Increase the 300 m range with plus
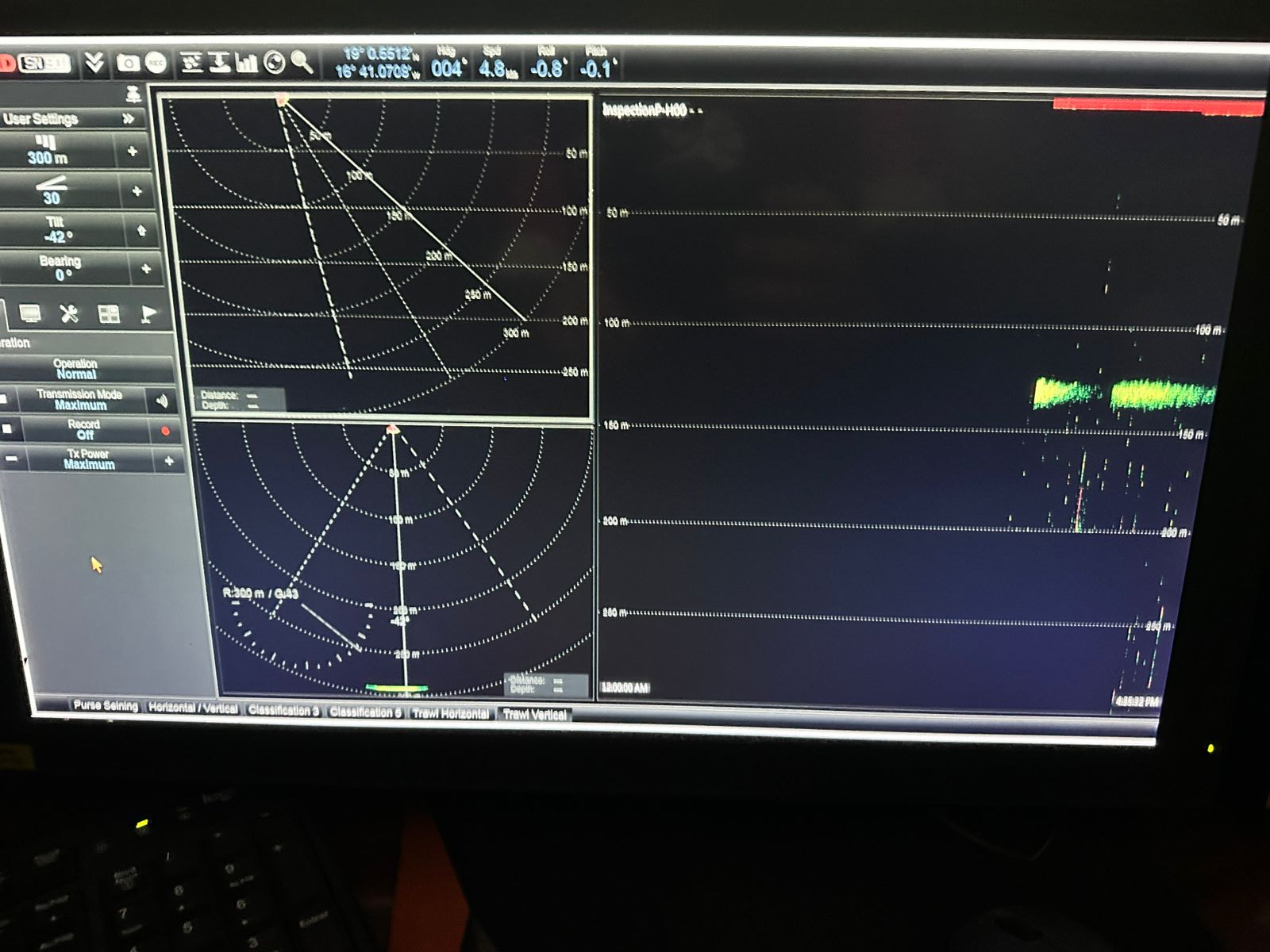The width and height of the screenshot is (1270, 952). (x=133, y=151)
